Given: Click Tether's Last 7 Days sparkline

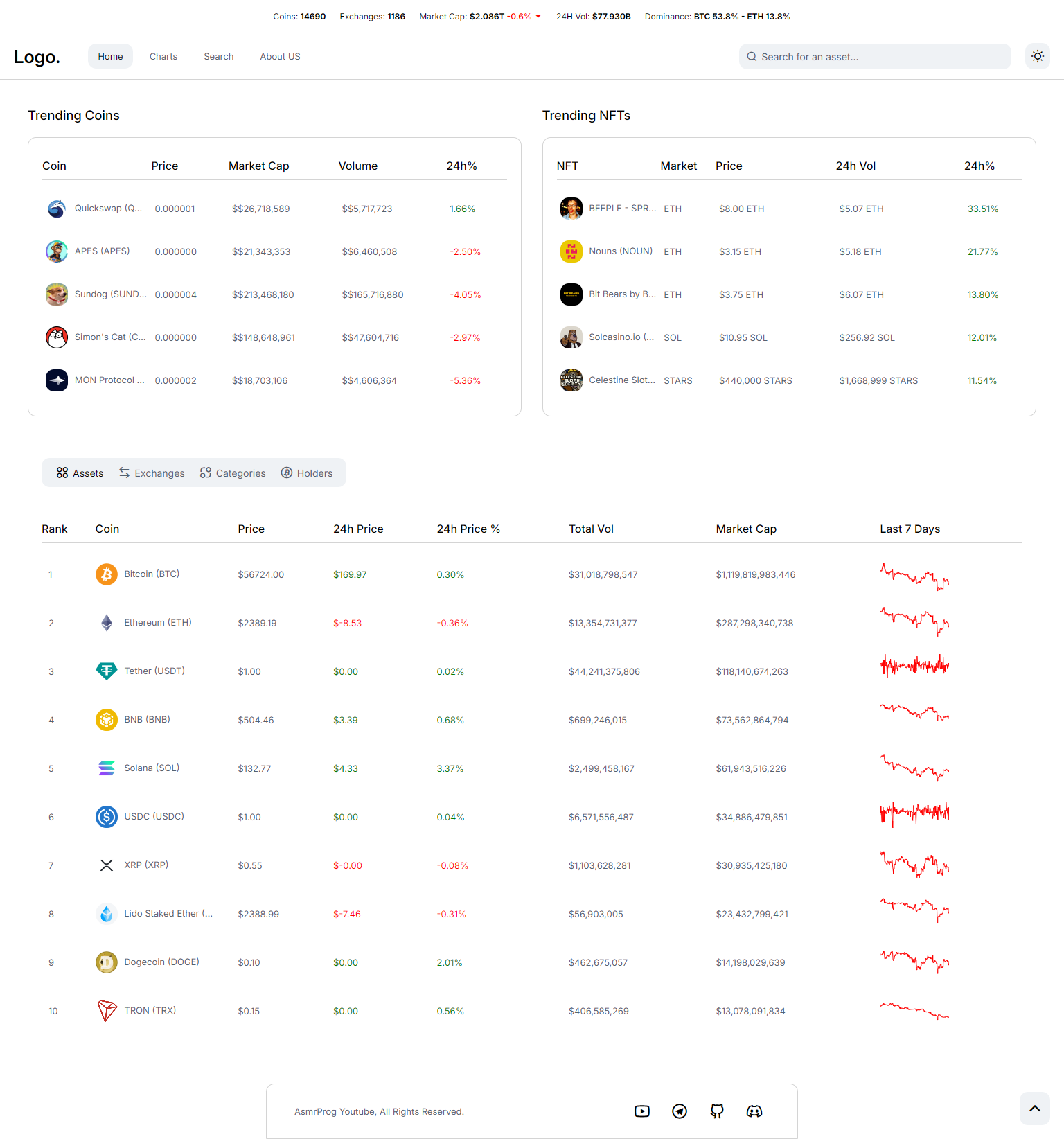Looking at the screenshot, I should [x=914, y=666].
